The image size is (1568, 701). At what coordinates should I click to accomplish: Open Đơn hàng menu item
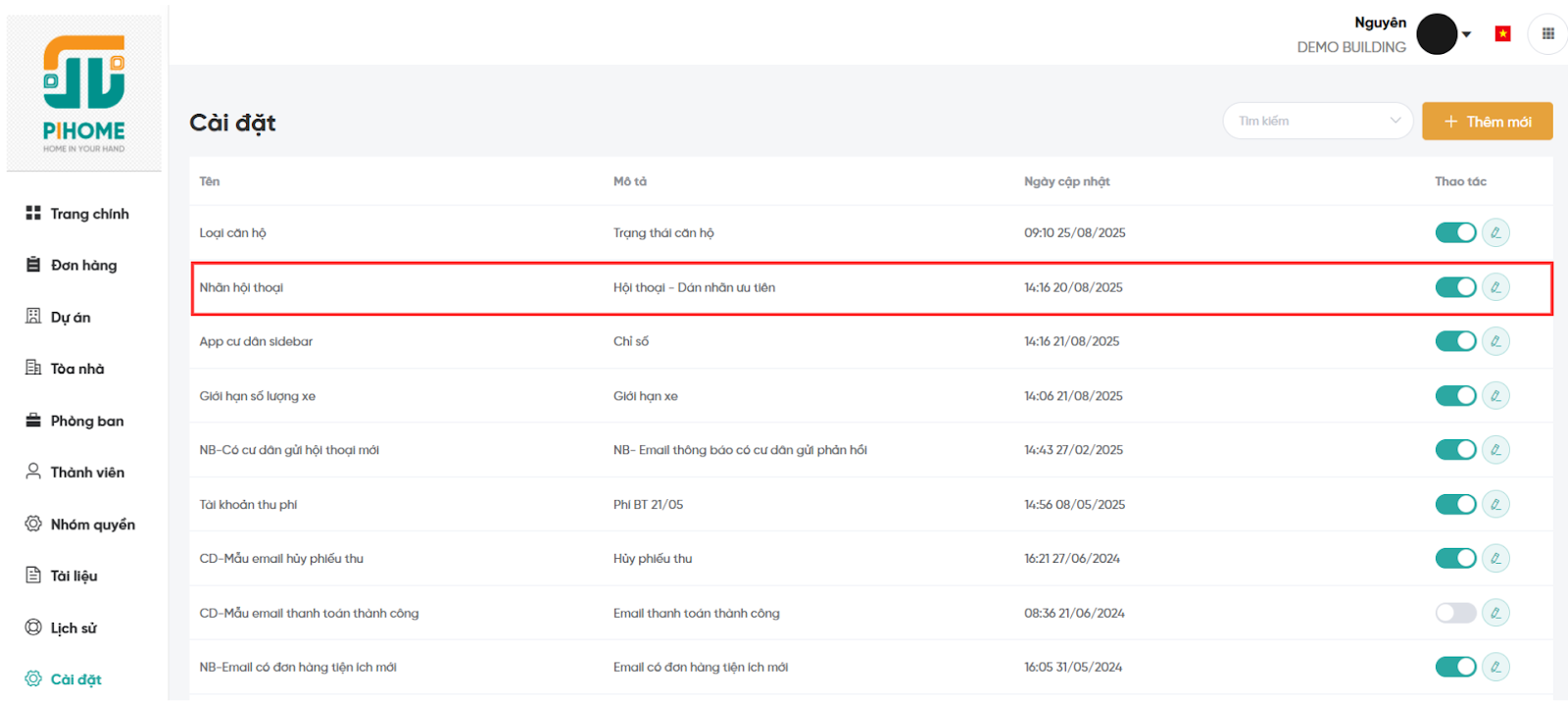[83, 265]
